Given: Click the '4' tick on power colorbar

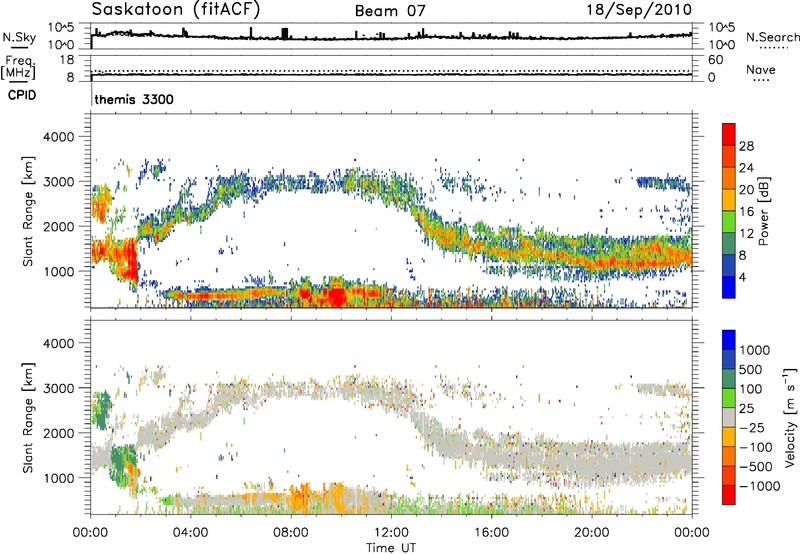Looking at the screenshot, I should tap(742, 277).
